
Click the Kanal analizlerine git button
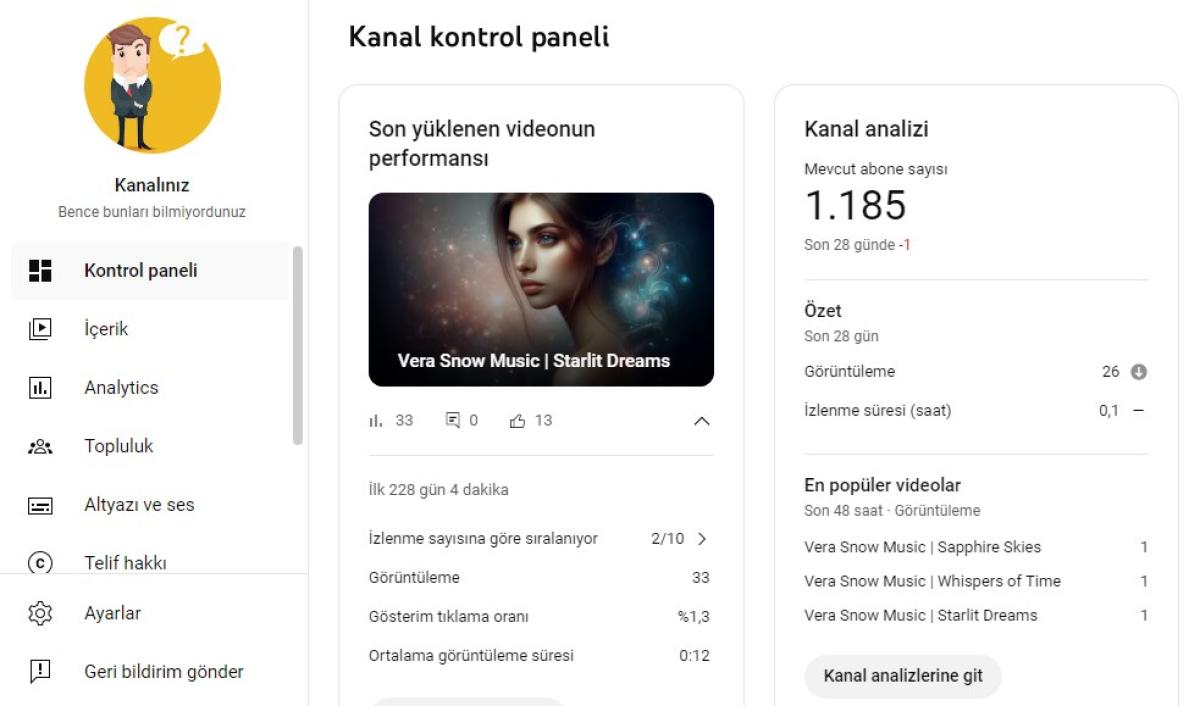click(x=903, y=676)
